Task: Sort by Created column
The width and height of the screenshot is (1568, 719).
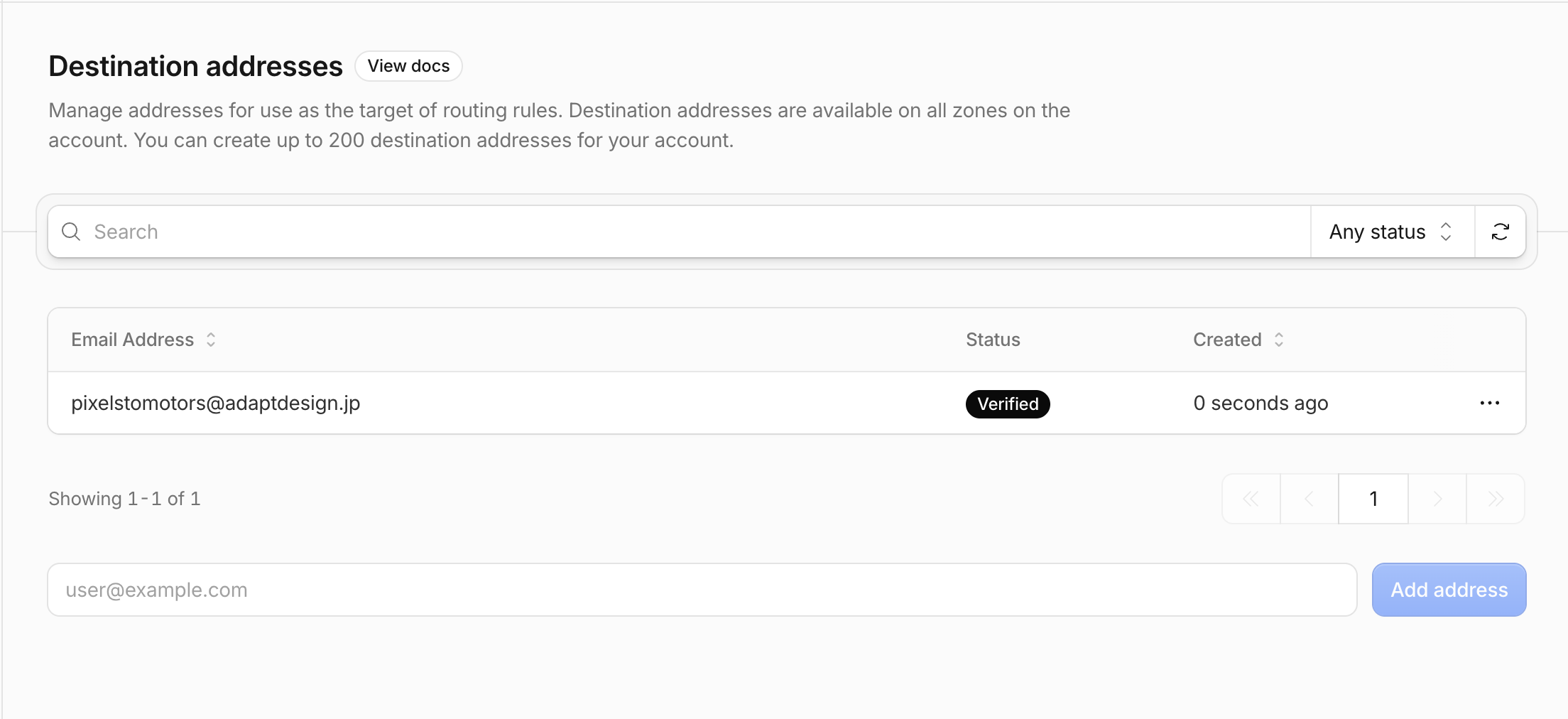Action: pos(1238,340)
